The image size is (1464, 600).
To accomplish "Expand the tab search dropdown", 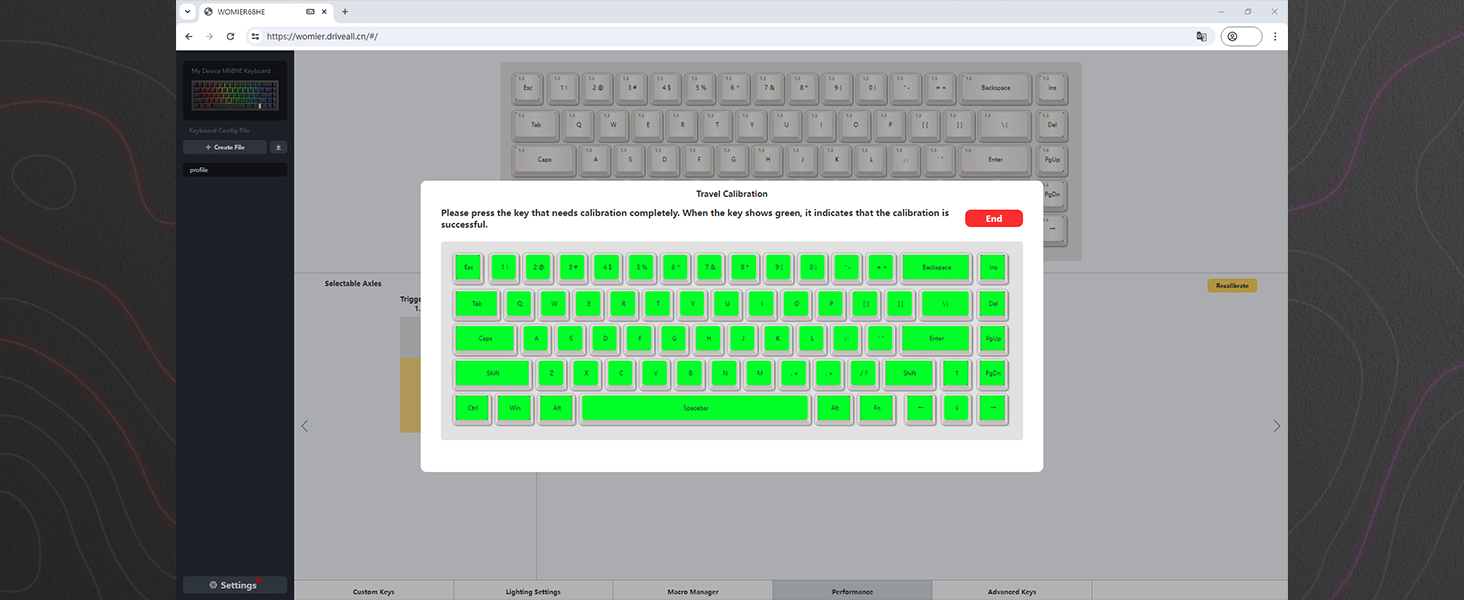I will click(187, 11).
